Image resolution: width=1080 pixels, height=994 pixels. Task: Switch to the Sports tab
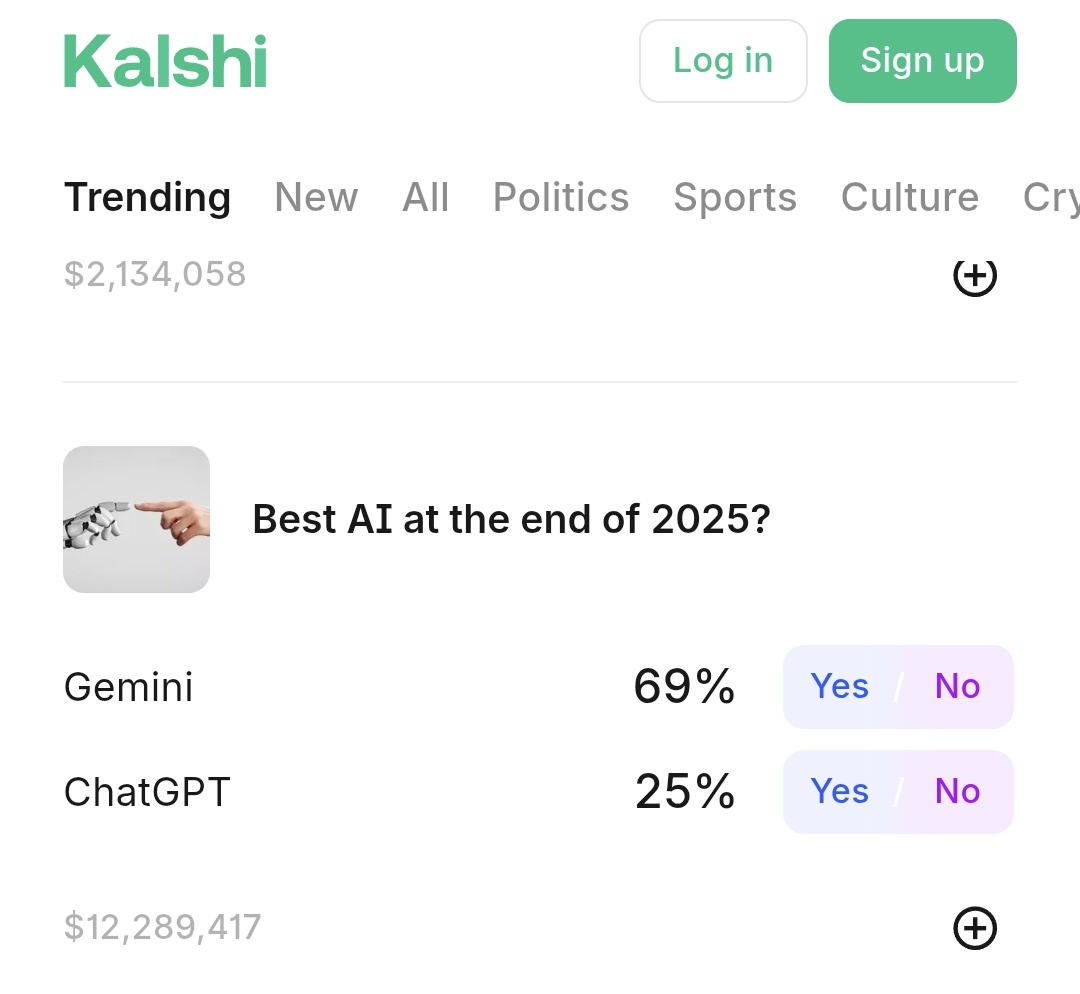pos(735,197)
